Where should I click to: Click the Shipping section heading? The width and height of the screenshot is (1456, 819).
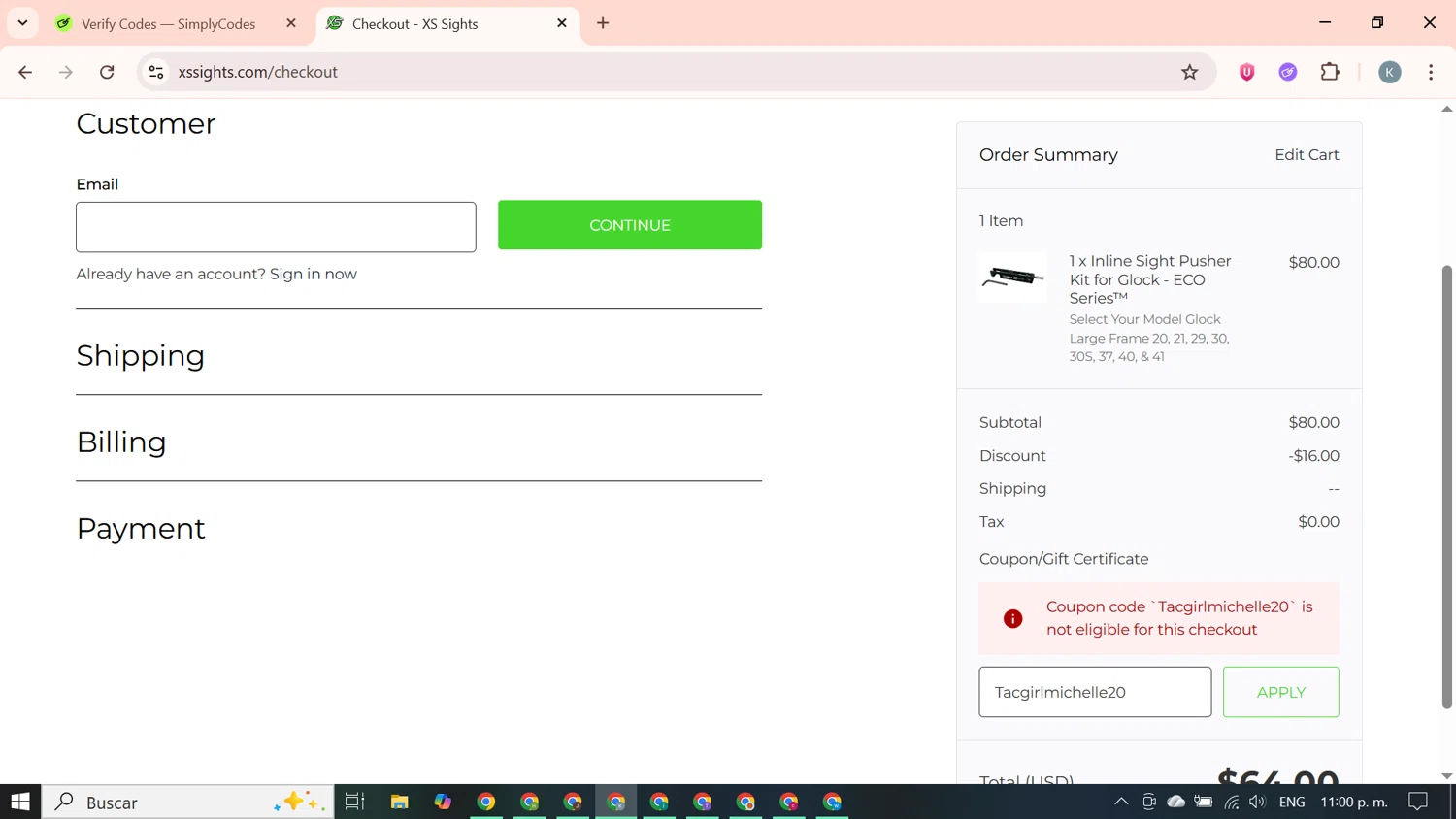point(141,356)
